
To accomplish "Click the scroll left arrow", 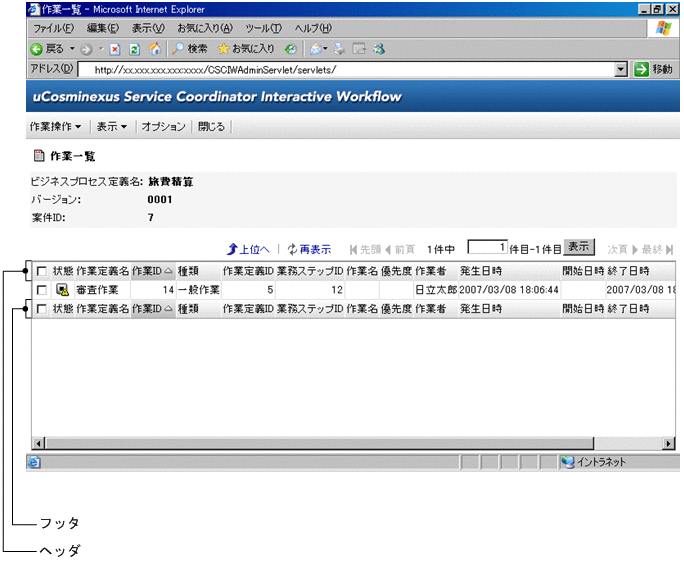I will (x=39, y=444).
